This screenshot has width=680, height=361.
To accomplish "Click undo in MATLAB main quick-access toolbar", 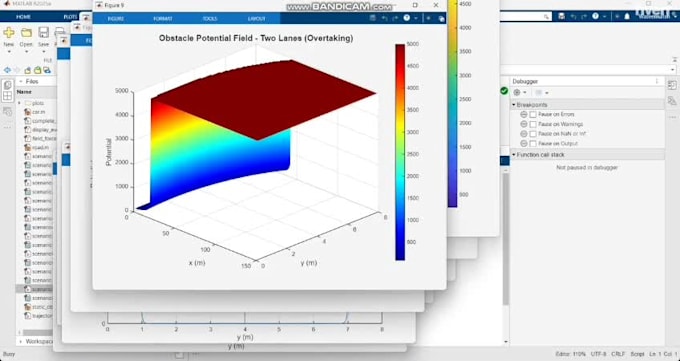I will tap(573, 16).
